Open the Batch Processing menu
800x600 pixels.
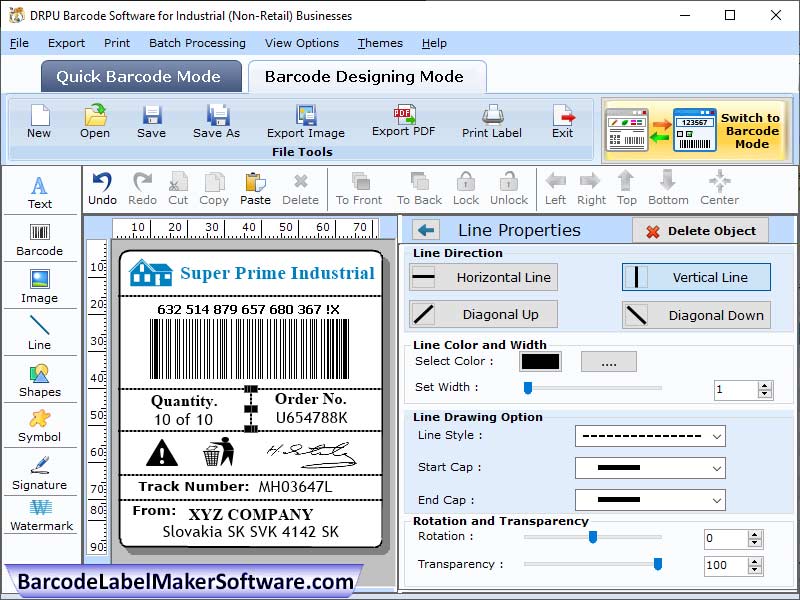[197, 43]
